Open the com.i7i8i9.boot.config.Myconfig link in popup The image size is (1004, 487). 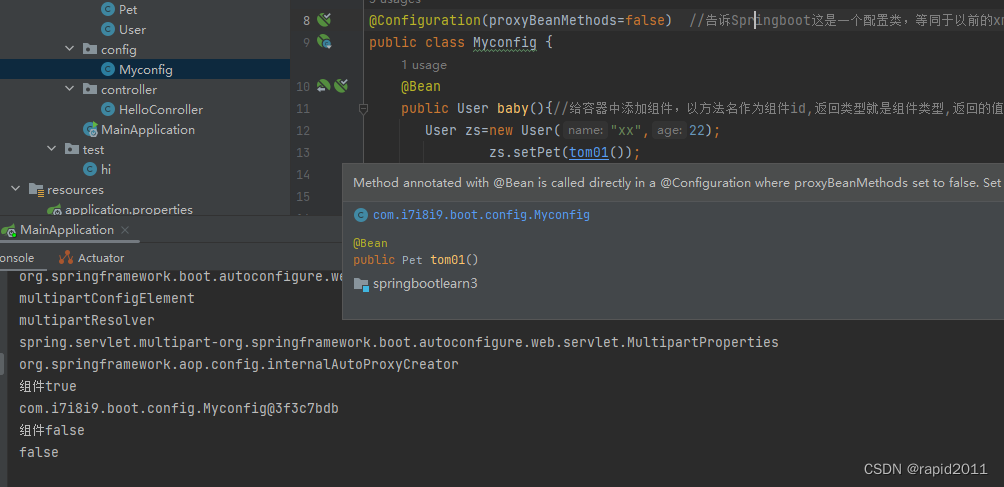click(x=481, y=215)
